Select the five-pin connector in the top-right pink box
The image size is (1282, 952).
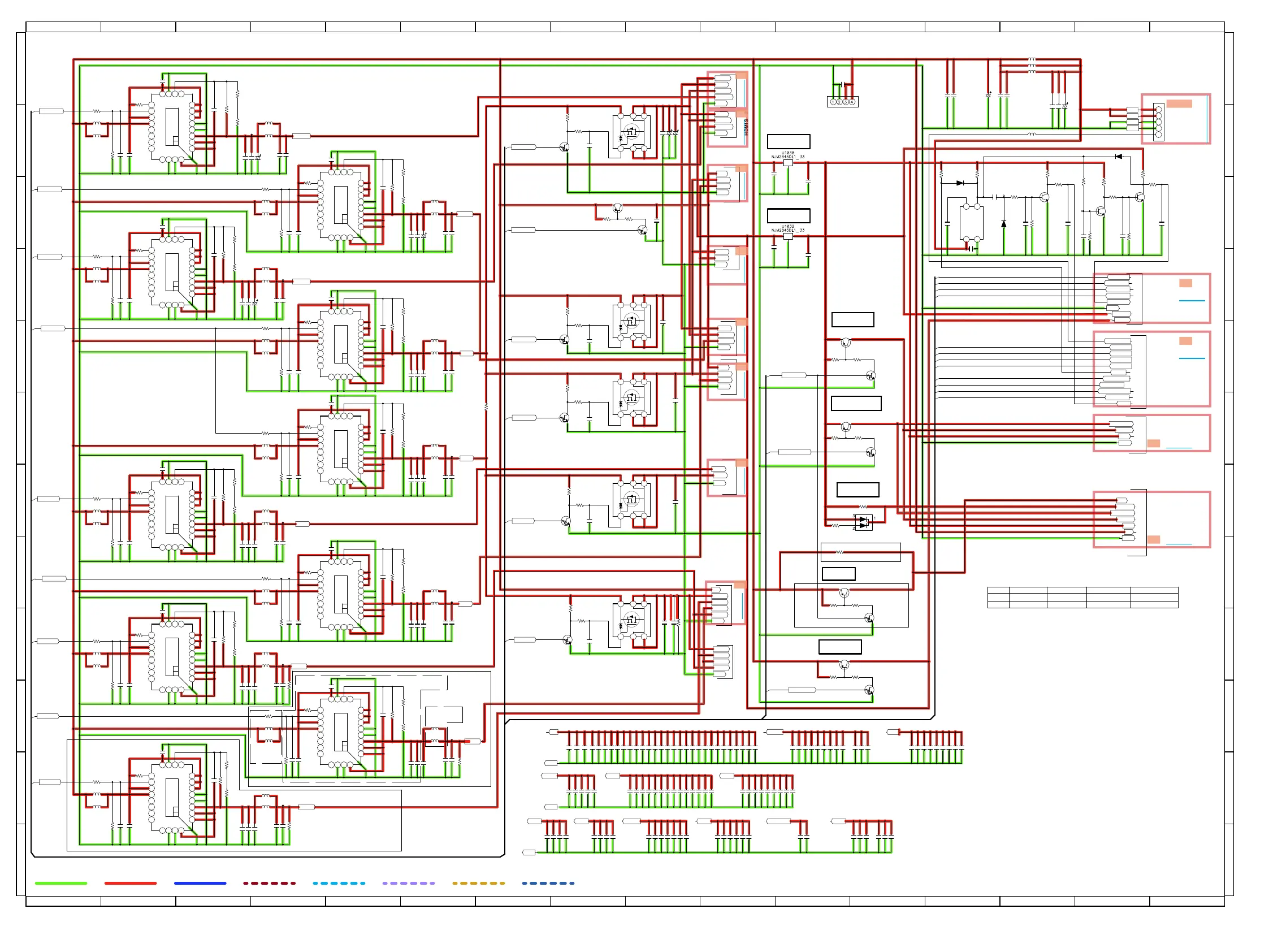1158,122
